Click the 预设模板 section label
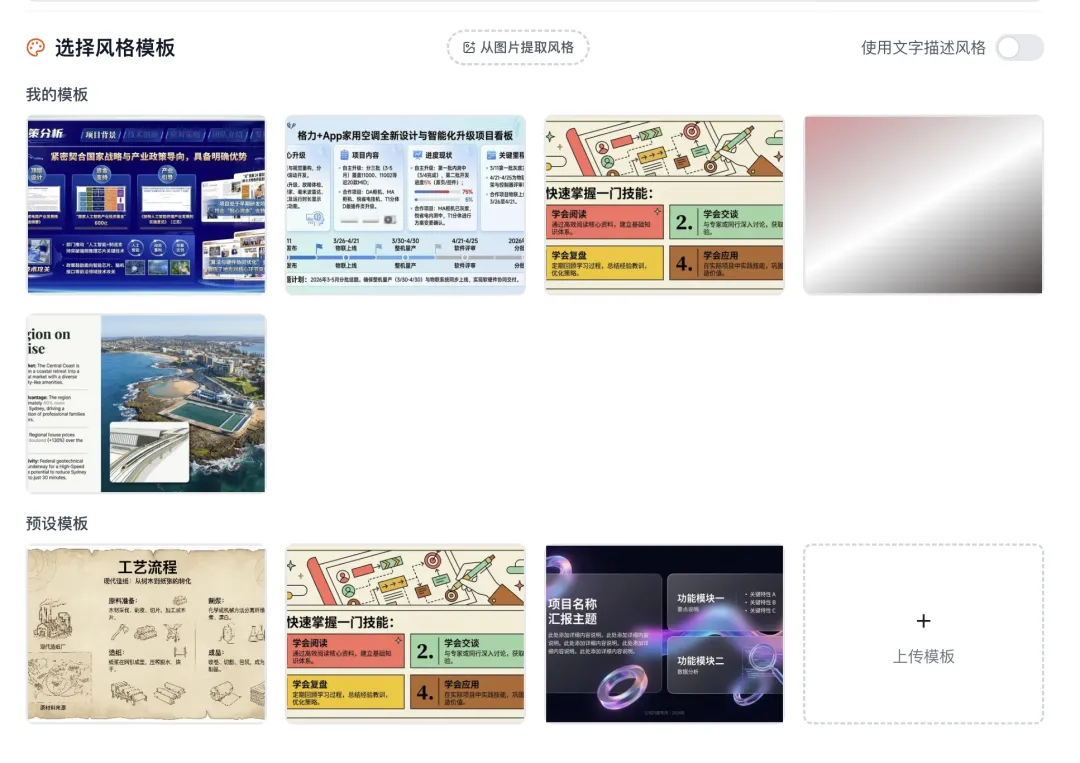The image size is (1080, 763). click(57, 523)
